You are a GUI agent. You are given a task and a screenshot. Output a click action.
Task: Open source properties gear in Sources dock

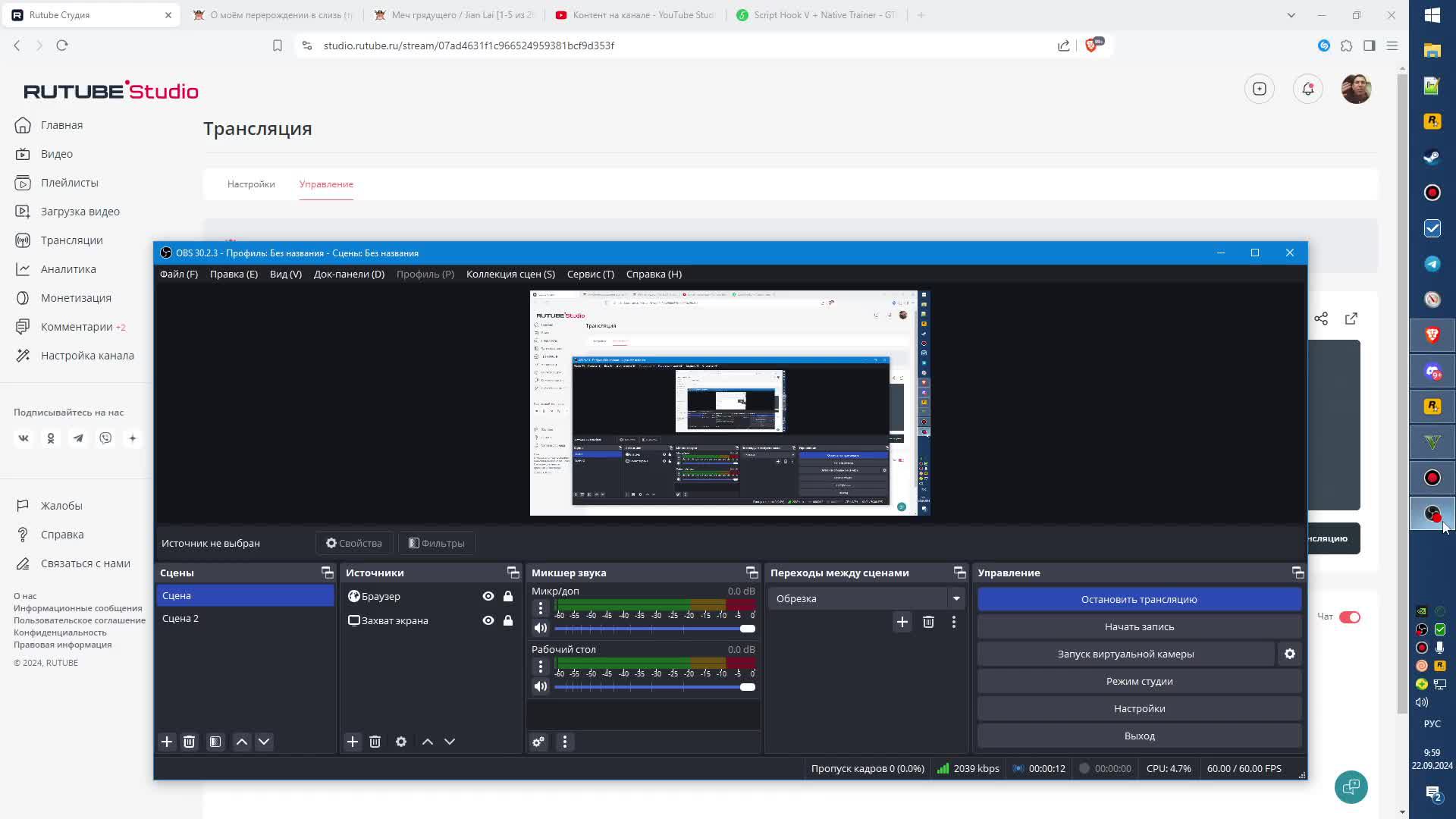pos(401,742)
